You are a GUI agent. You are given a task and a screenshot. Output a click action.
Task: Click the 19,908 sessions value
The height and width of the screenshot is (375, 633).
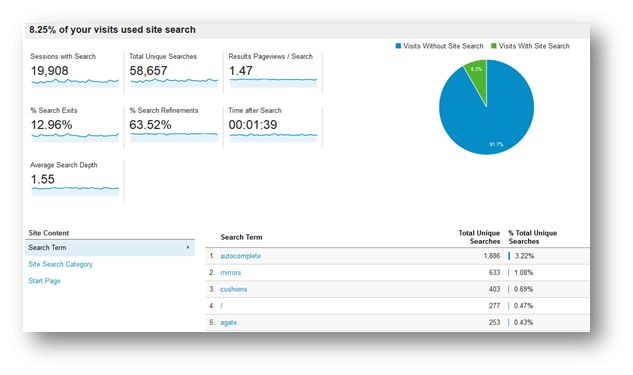click(50, 71)
